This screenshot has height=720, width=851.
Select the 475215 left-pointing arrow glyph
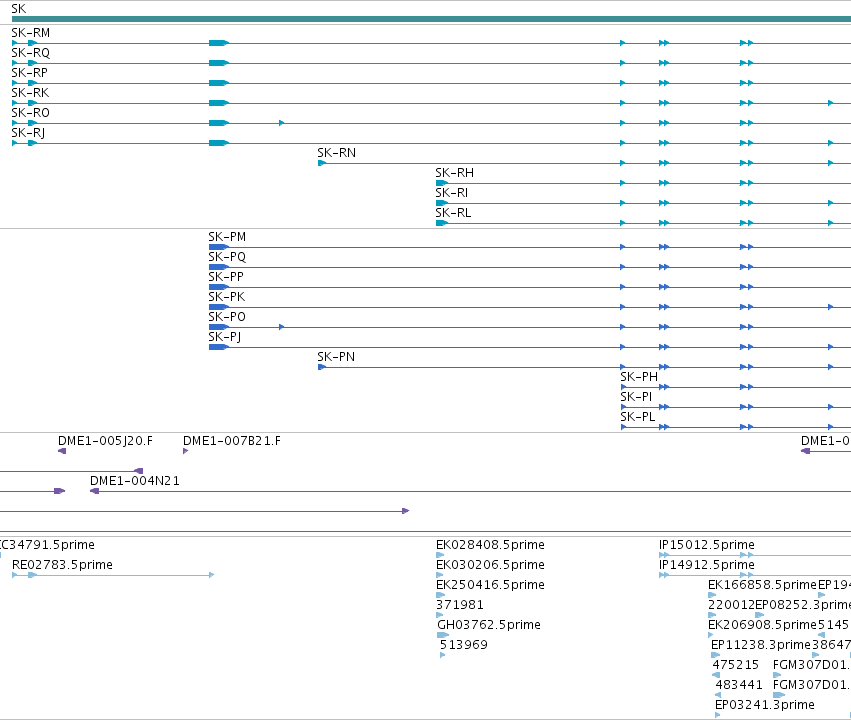tap(716, 675)
